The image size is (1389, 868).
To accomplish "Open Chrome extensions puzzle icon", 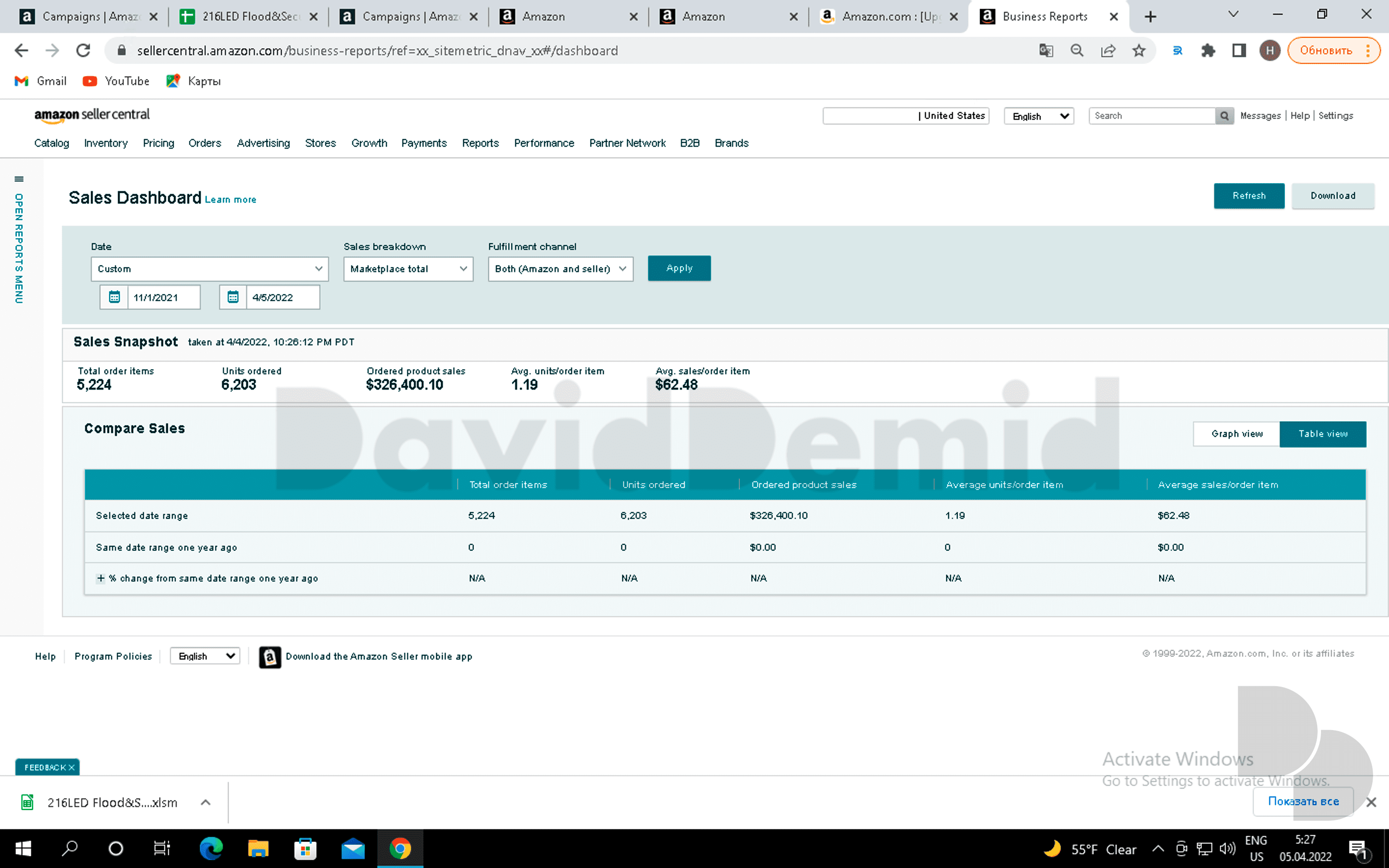I will pyautogui.click(x=1208, y=51).
